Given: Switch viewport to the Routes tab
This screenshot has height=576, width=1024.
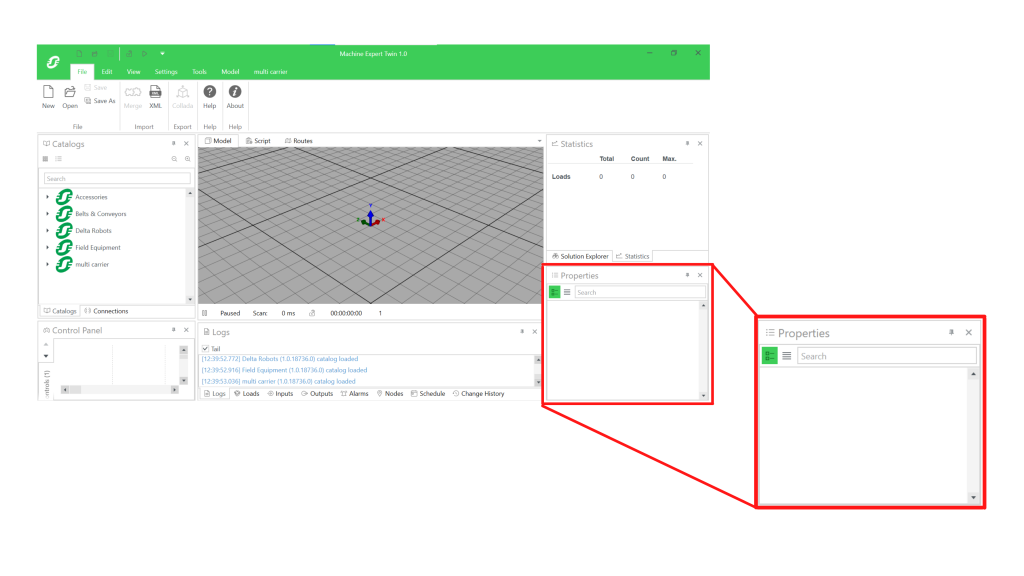Looking at the screenshot, I should tap(298, 141).
